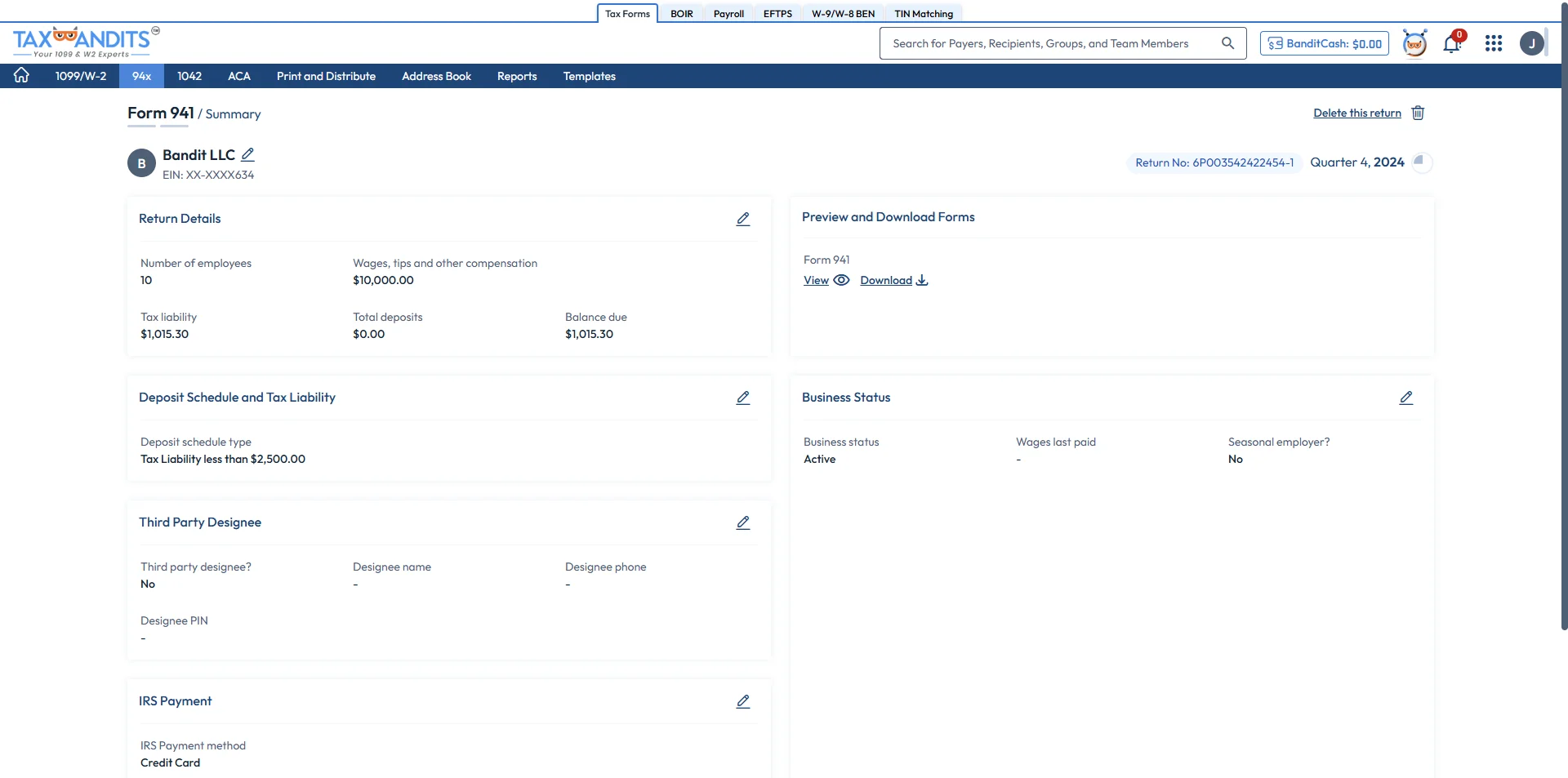Click the download arrow icon for Form 941
This screenshot has height=778, width=1568.
pos(922,280)
